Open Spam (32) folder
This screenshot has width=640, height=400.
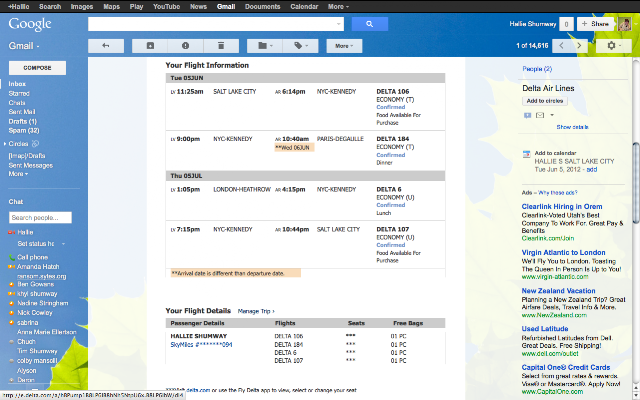pyautogui.click(x=24, y=131)
